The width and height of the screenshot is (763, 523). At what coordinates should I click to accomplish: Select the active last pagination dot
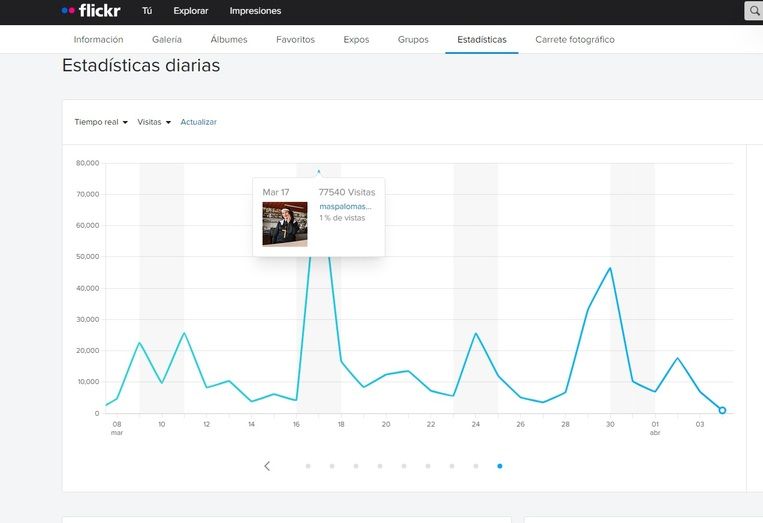(x=500, y=466)
